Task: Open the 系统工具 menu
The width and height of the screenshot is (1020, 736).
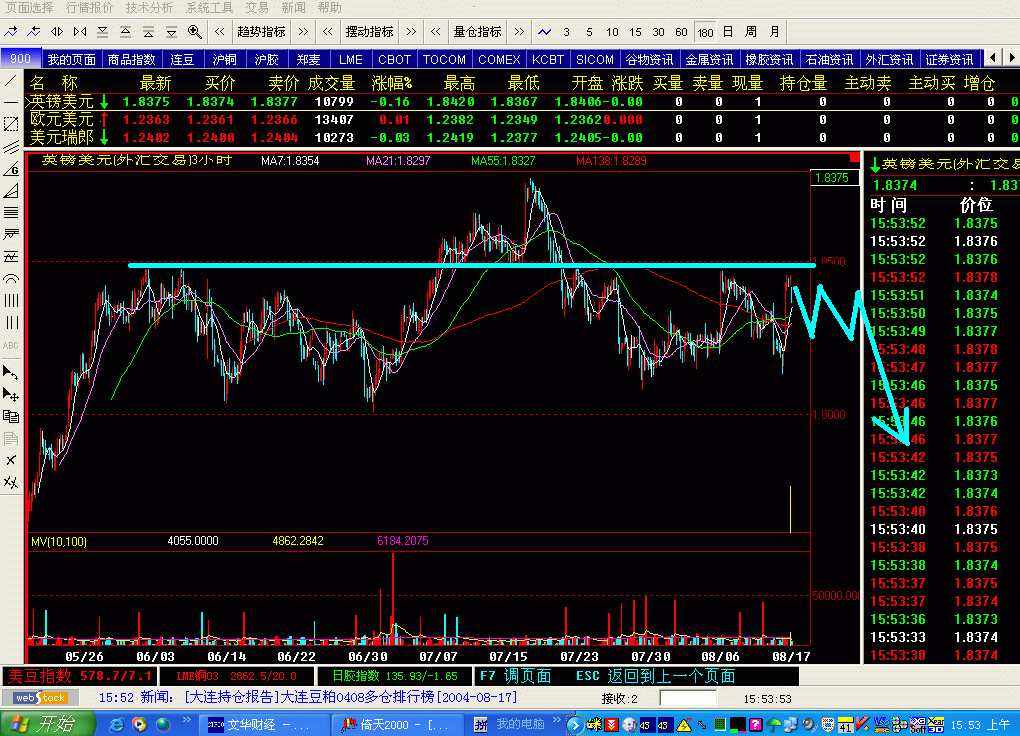Action: 209,8
